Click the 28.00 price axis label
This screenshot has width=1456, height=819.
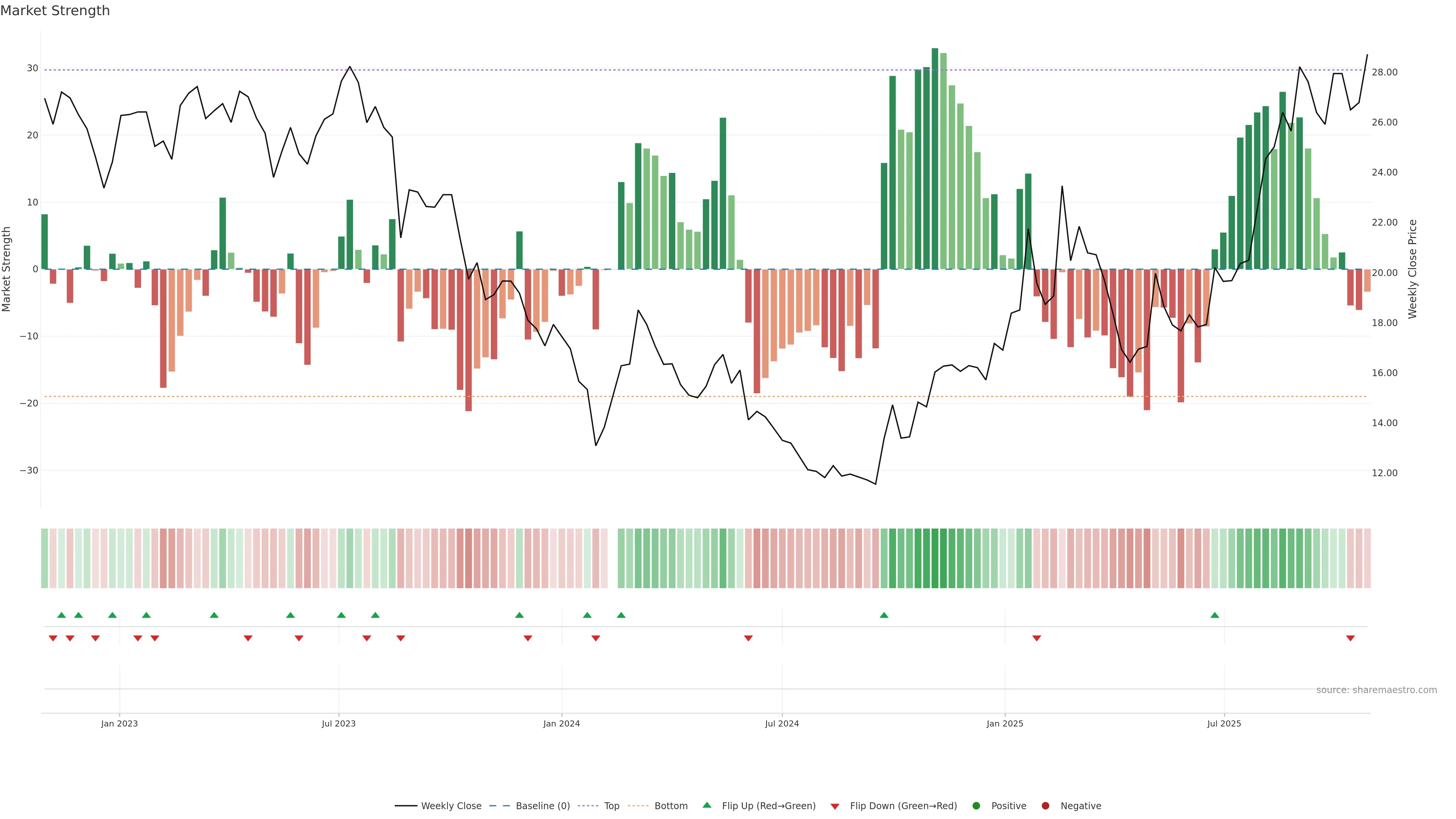click(x=1384, y=72)
